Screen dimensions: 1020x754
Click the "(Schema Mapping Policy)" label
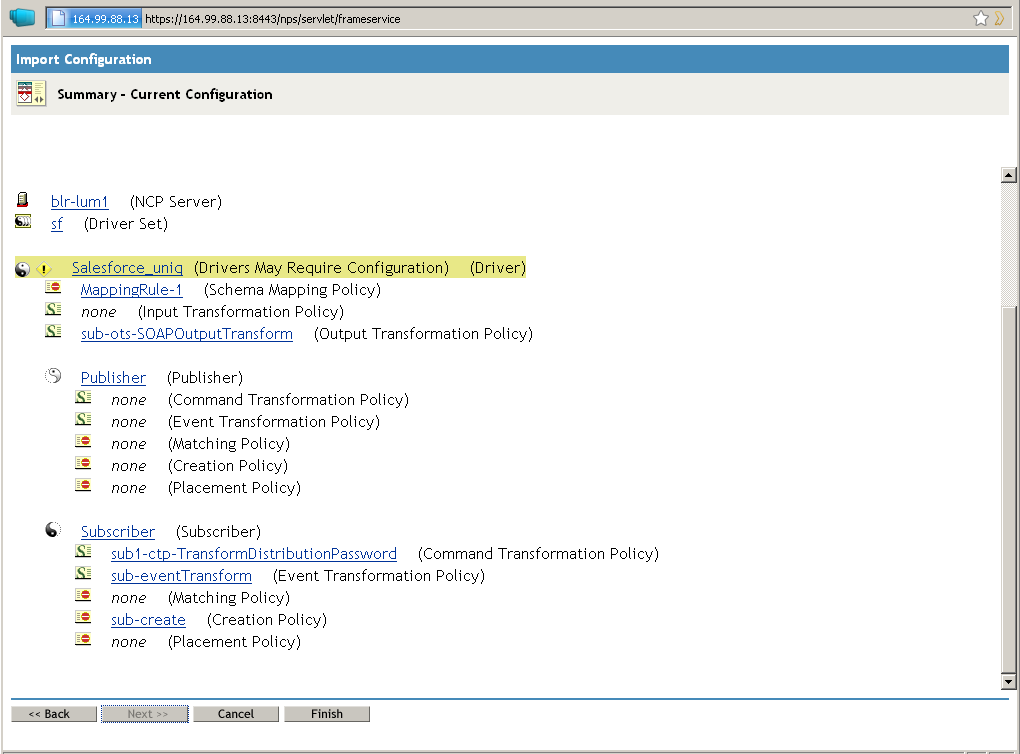[x=293, y=289]
